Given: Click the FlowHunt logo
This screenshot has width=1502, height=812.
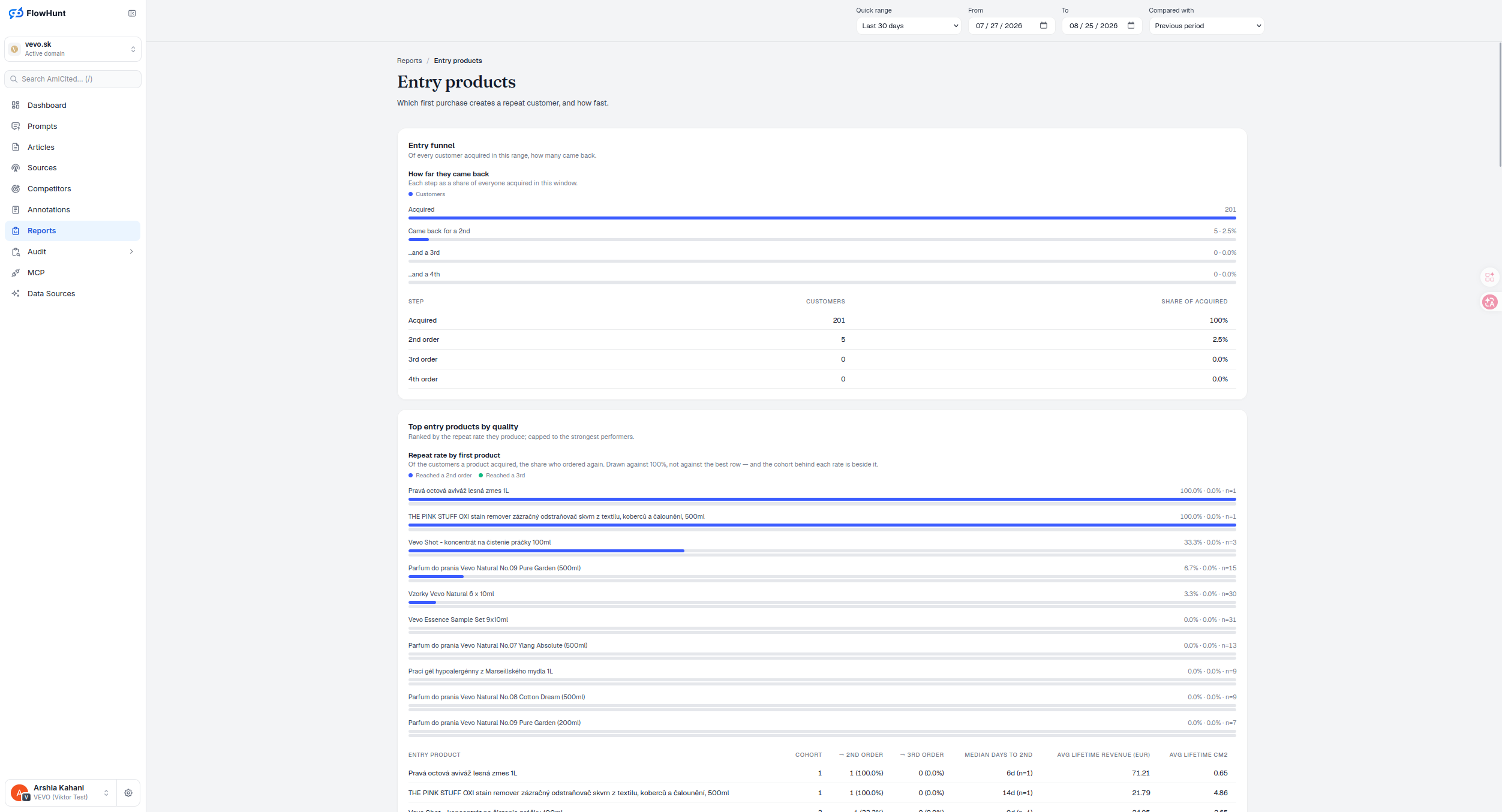Looking at the screenshot, I should (37, 13).
